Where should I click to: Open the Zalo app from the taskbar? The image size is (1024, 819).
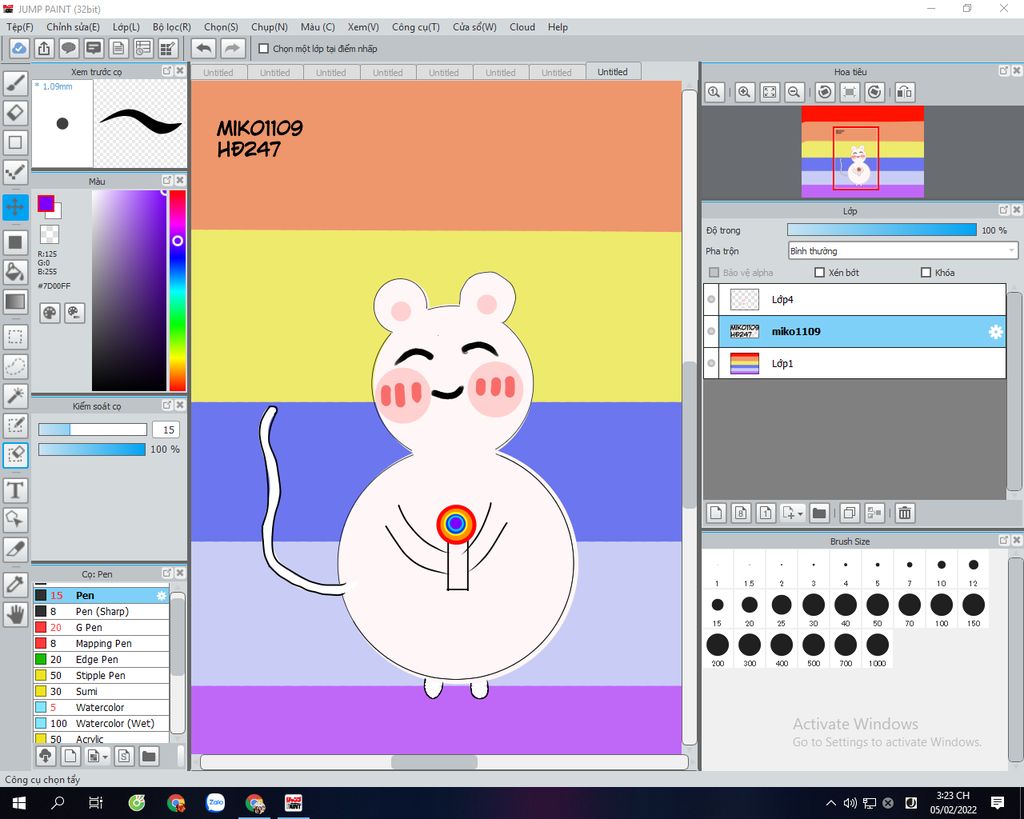click(216, 803)
